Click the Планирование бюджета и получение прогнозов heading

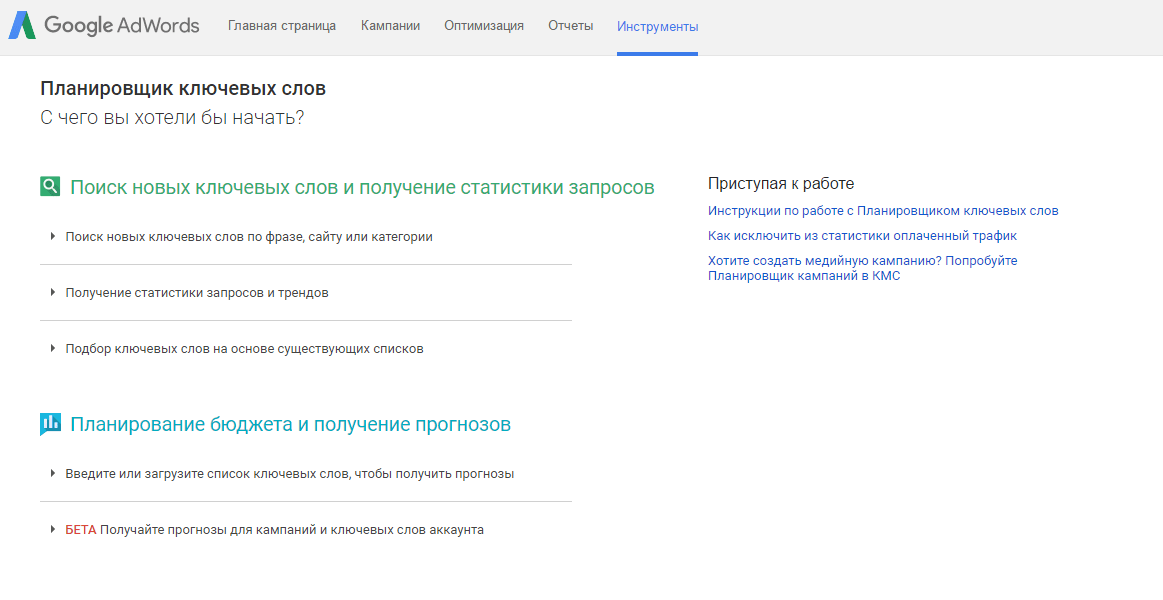[x=290, y=425]
